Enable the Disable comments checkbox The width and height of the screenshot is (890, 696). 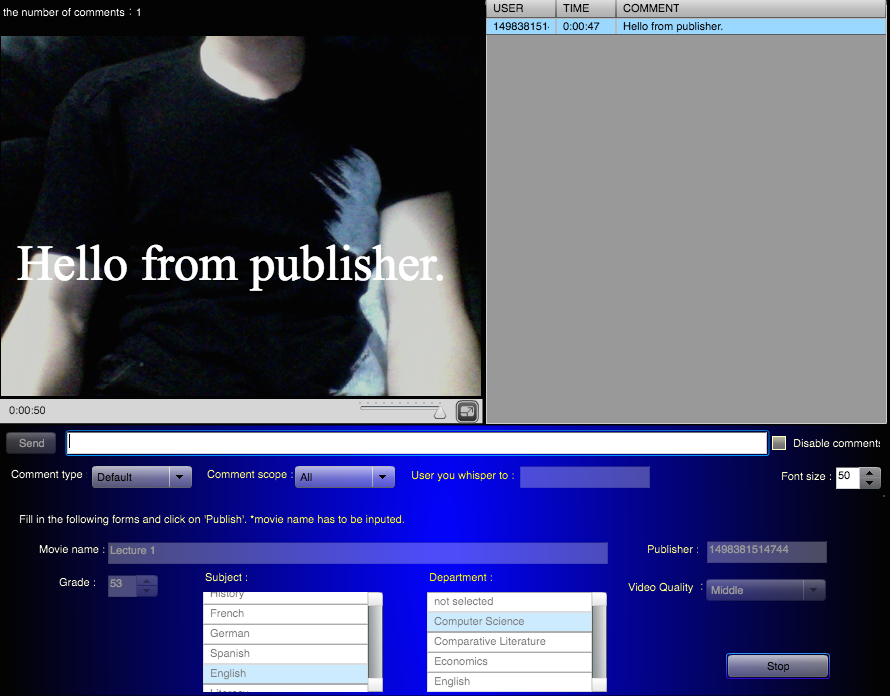coord(779,443)
